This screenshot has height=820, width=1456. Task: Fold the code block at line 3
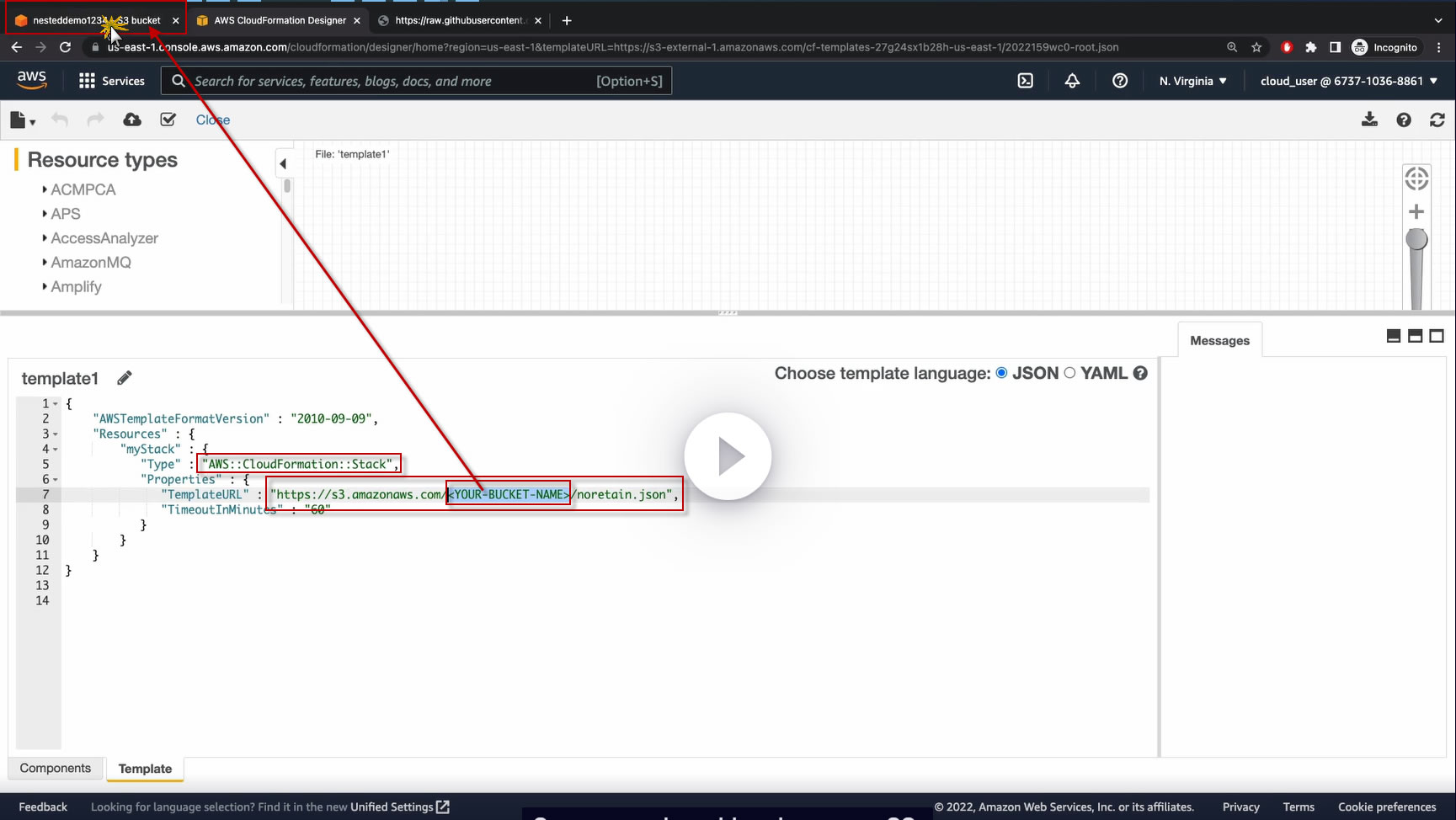(x=56, y=434)
